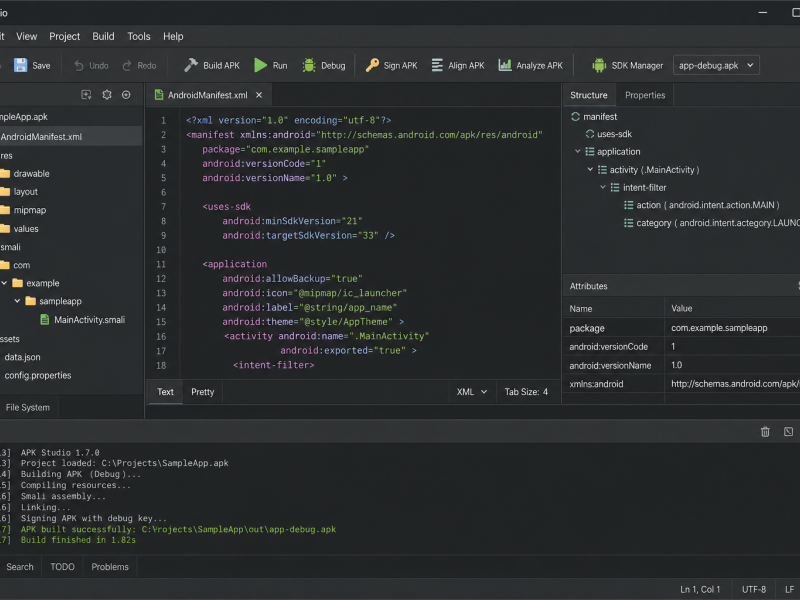This screenshot has width=800, height=600.
Task: Click the locate target icon in project panel
Action: (x=126, y=95)
